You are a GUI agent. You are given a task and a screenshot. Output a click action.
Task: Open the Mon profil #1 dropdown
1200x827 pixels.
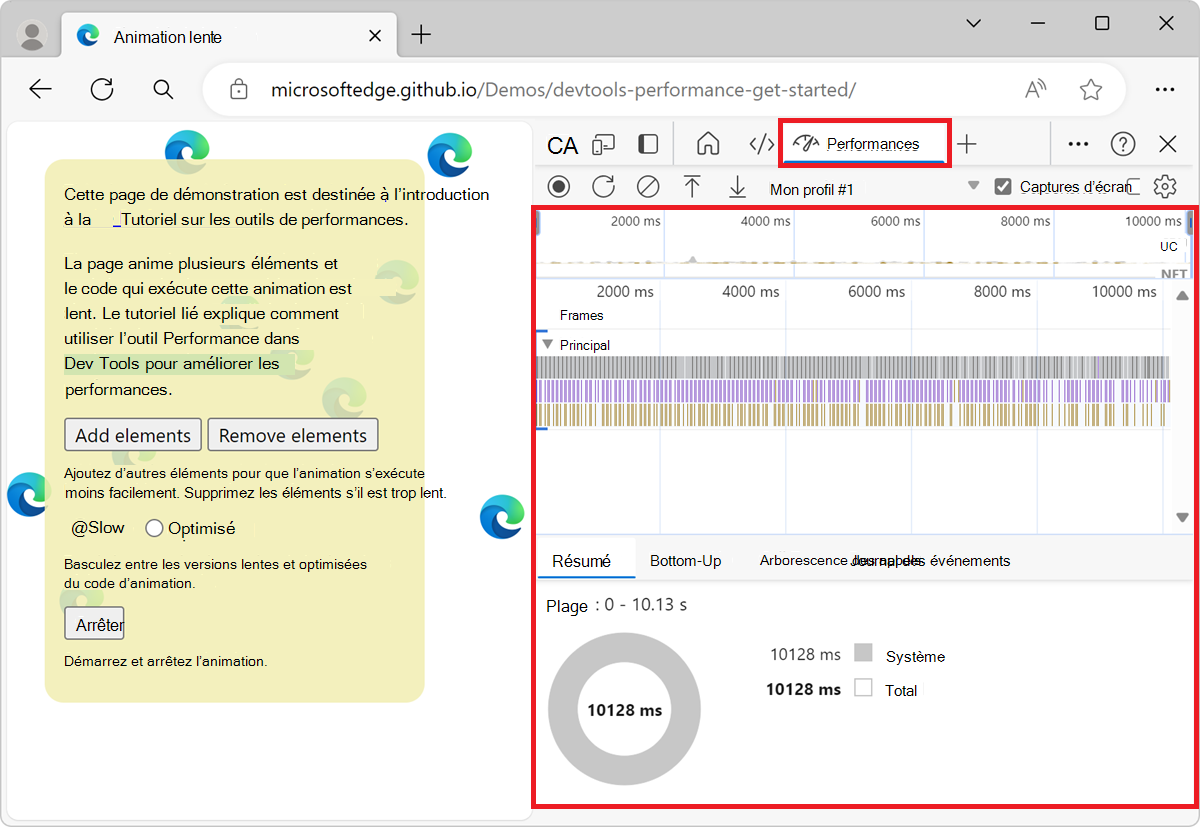tap(973, 187)
